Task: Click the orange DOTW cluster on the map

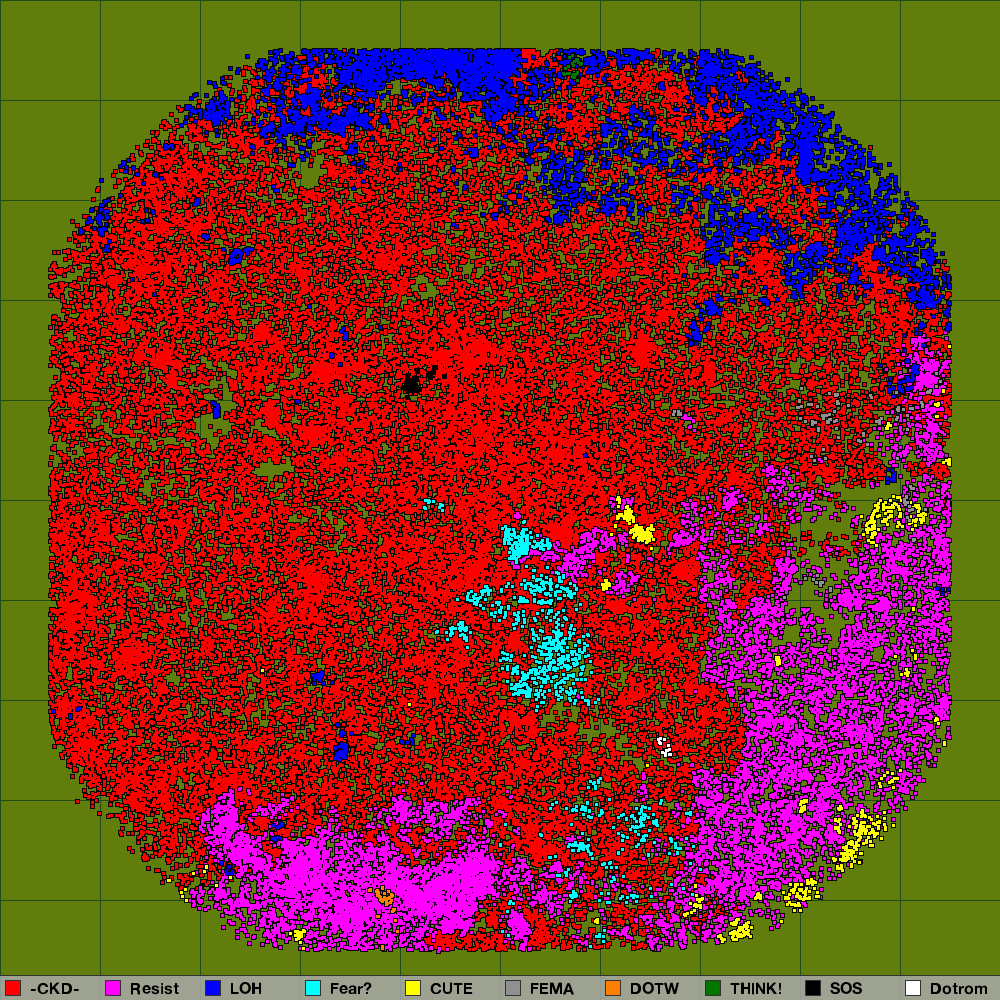Action: pos(384,897)
